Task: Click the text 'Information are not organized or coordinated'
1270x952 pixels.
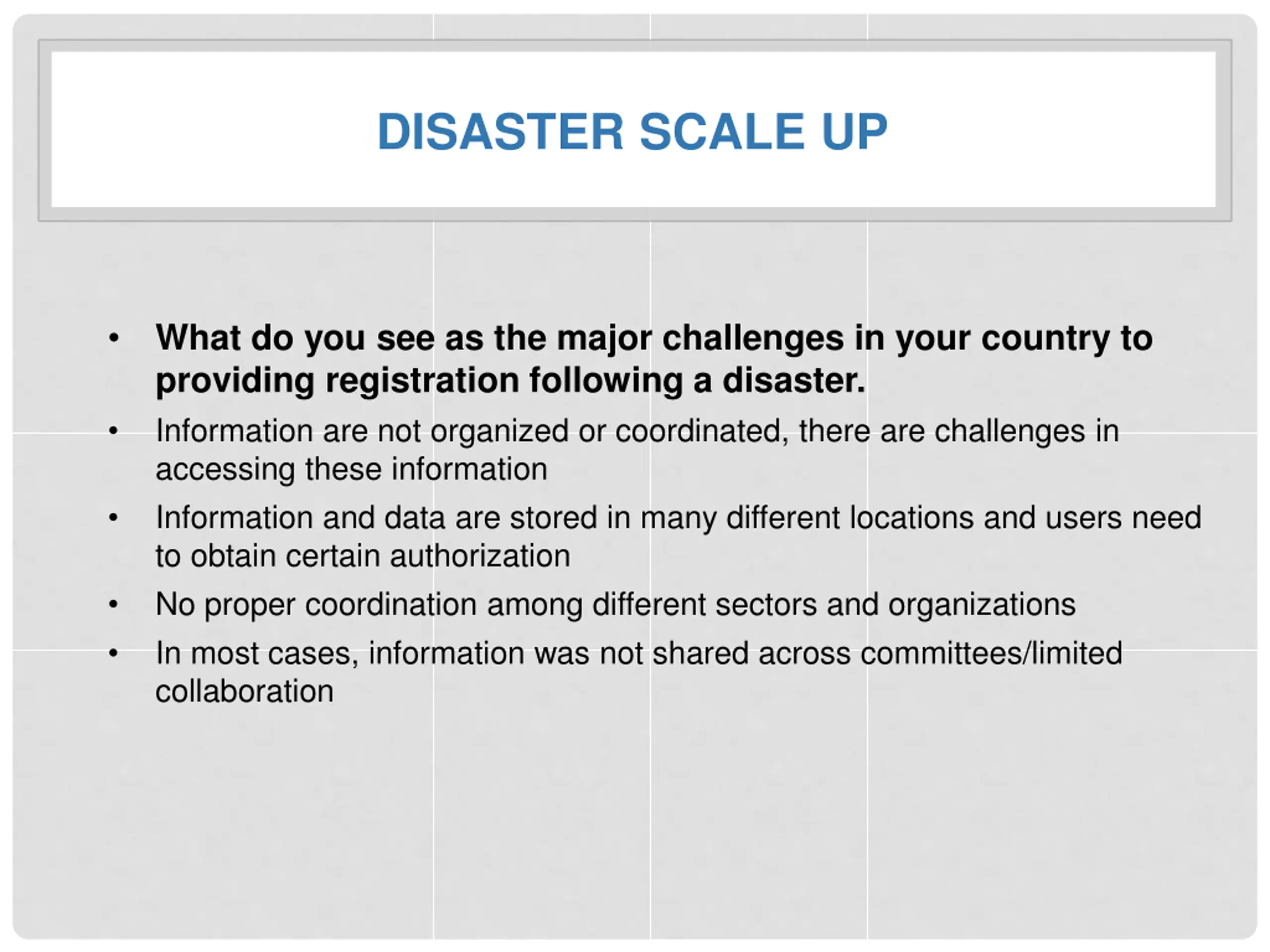Action: coord(468,431)
